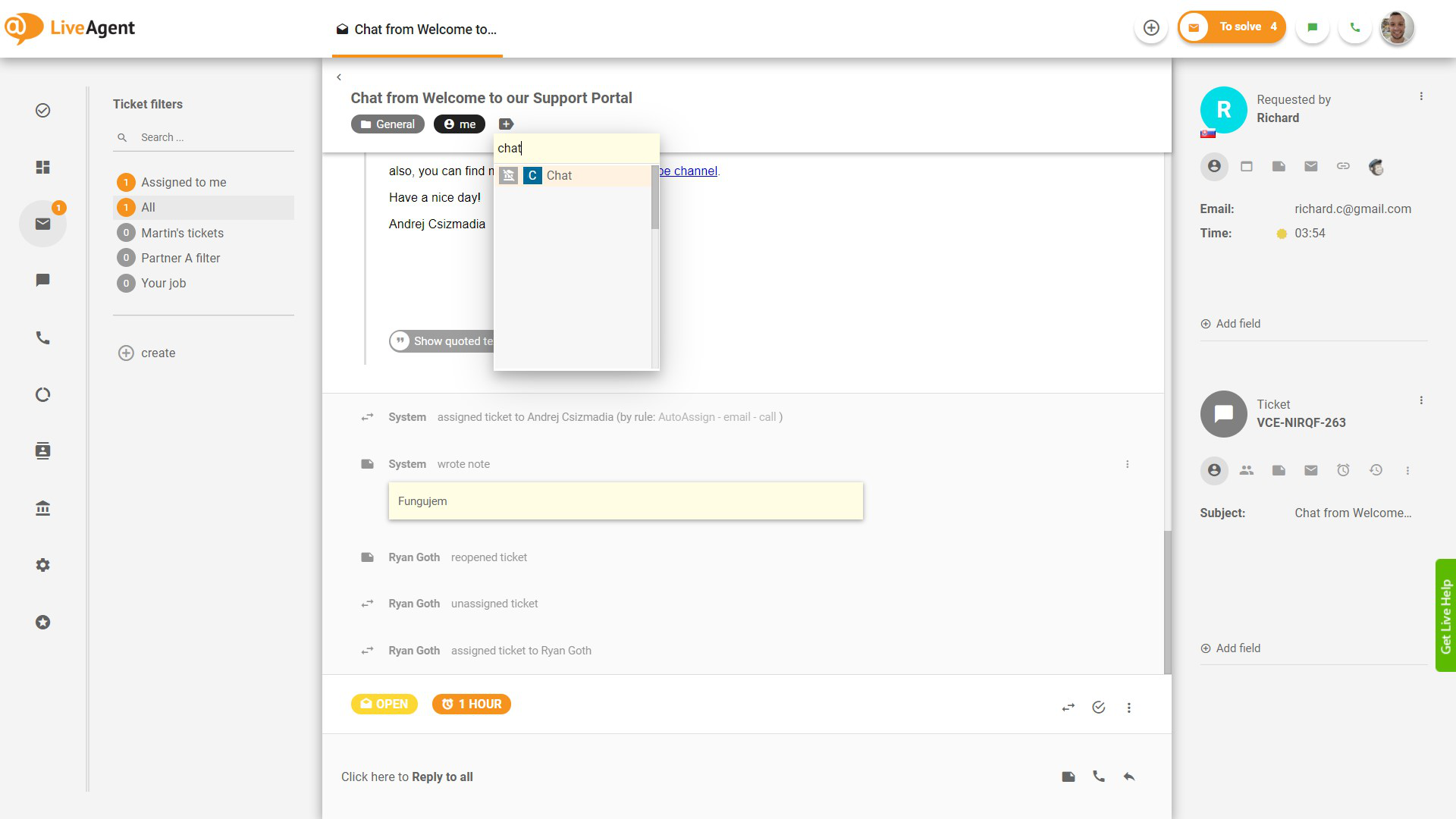Image resolution: width=1456 pixels, height=819 pixels.
Task: Click the transfer ticket arrows icon above status bar
Action: [x=1068, y=707]
